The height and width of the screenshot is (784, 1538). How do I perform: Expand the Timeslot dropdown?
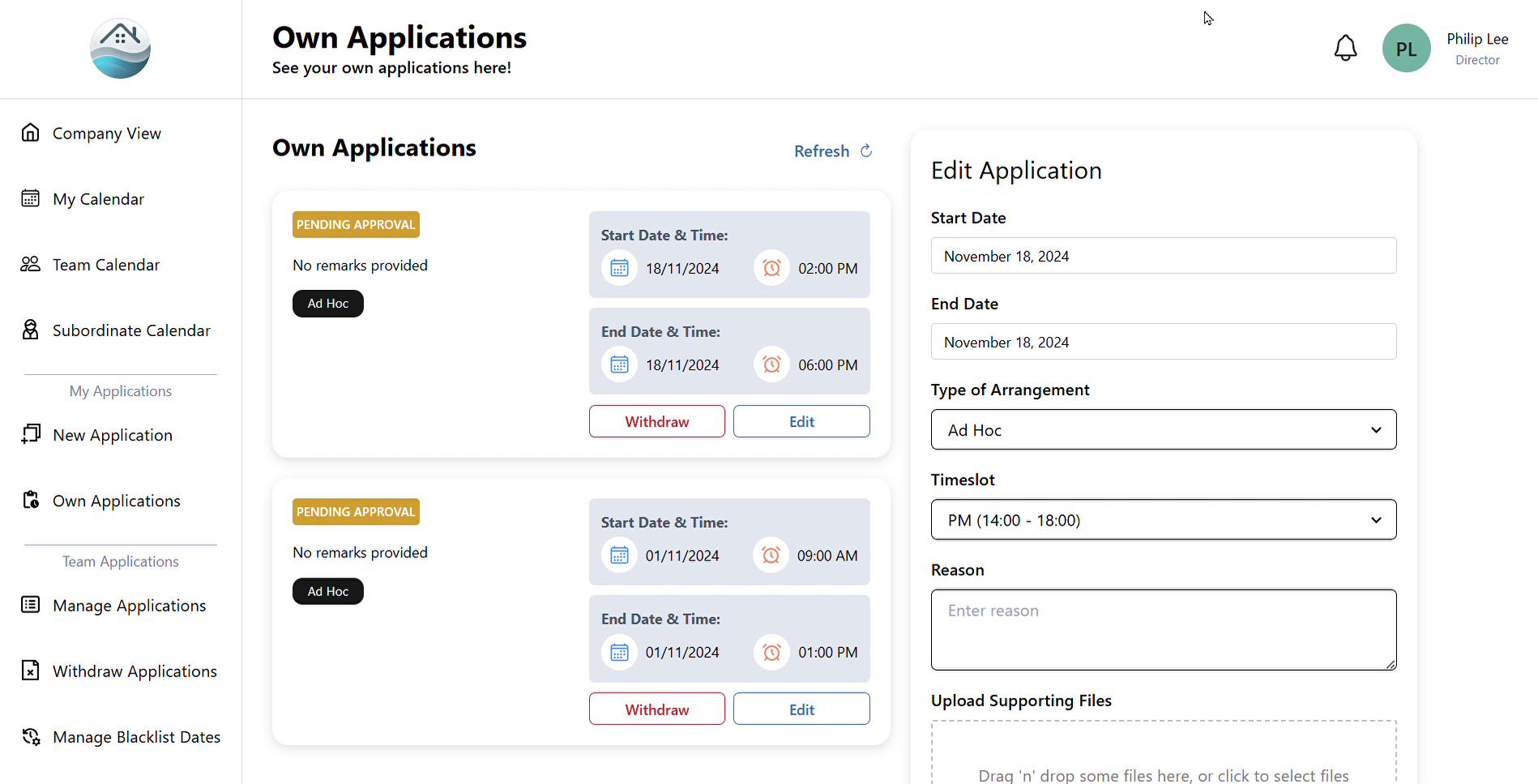pos(1163,520)
